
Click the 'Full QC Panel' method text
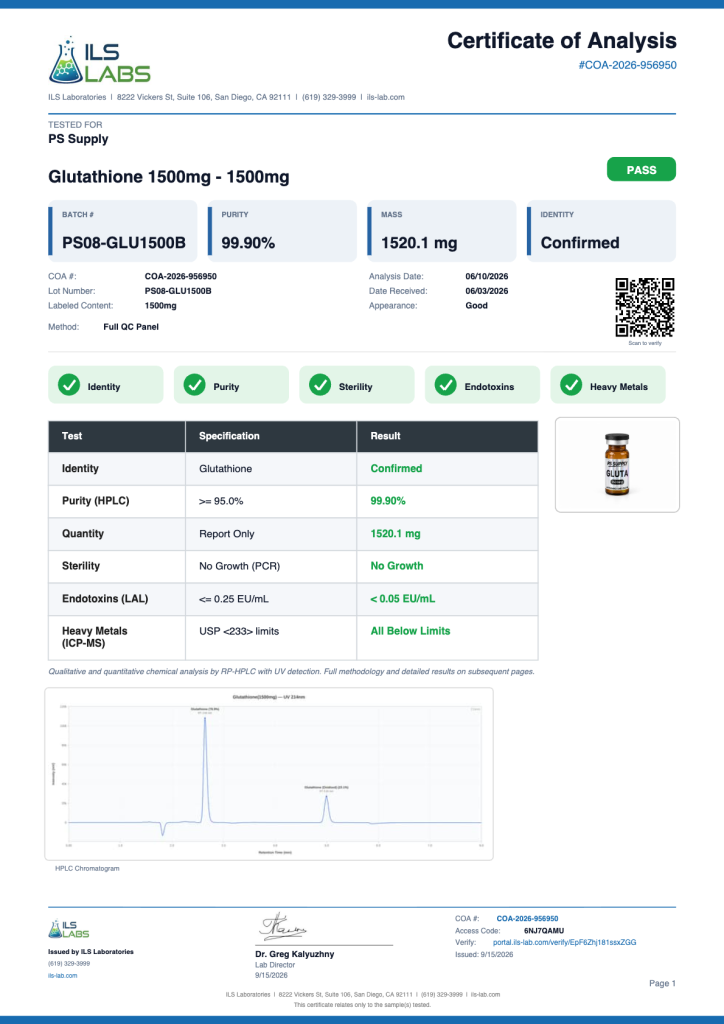(x=131, y=327)
